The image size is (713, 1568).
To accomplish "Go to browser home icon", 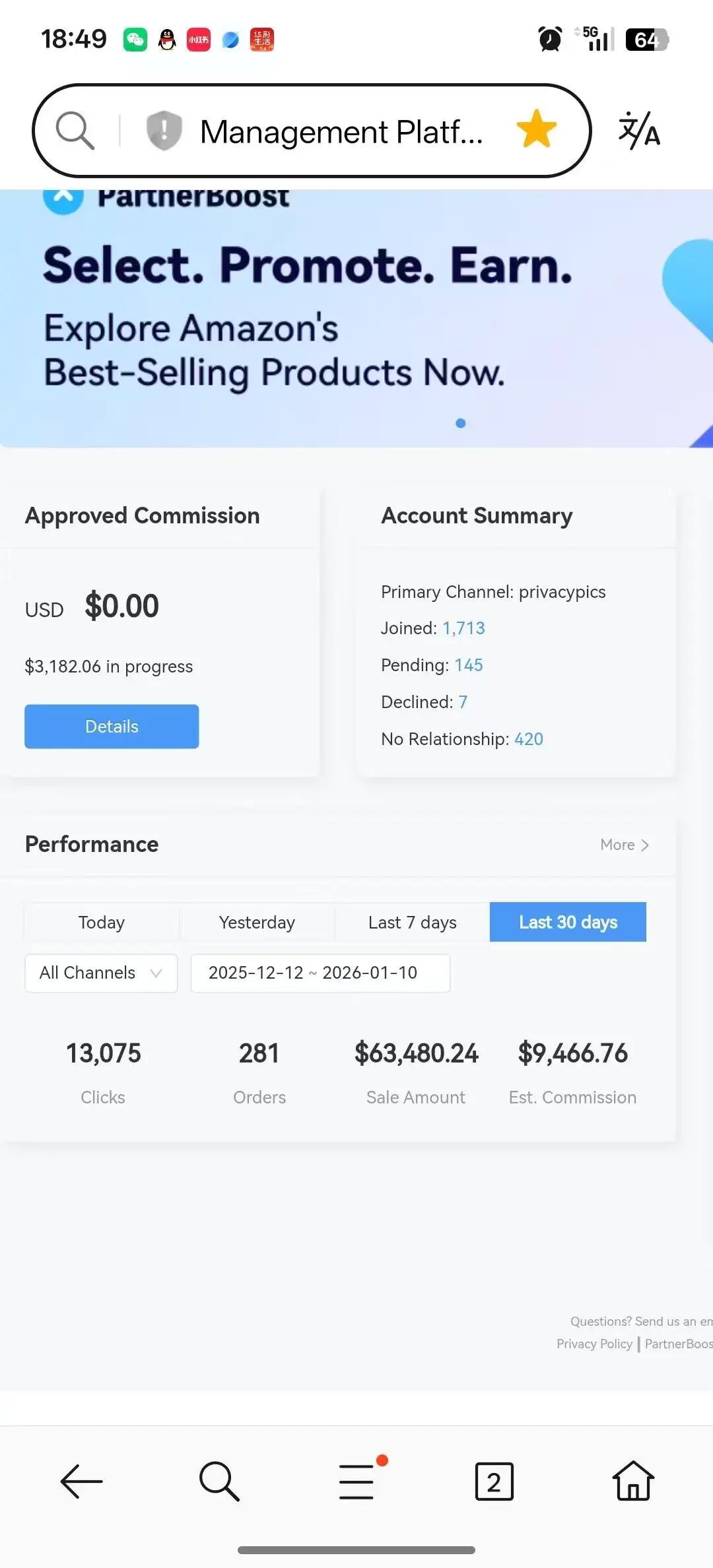I will pyautogui.click(x=633, y=1482).
